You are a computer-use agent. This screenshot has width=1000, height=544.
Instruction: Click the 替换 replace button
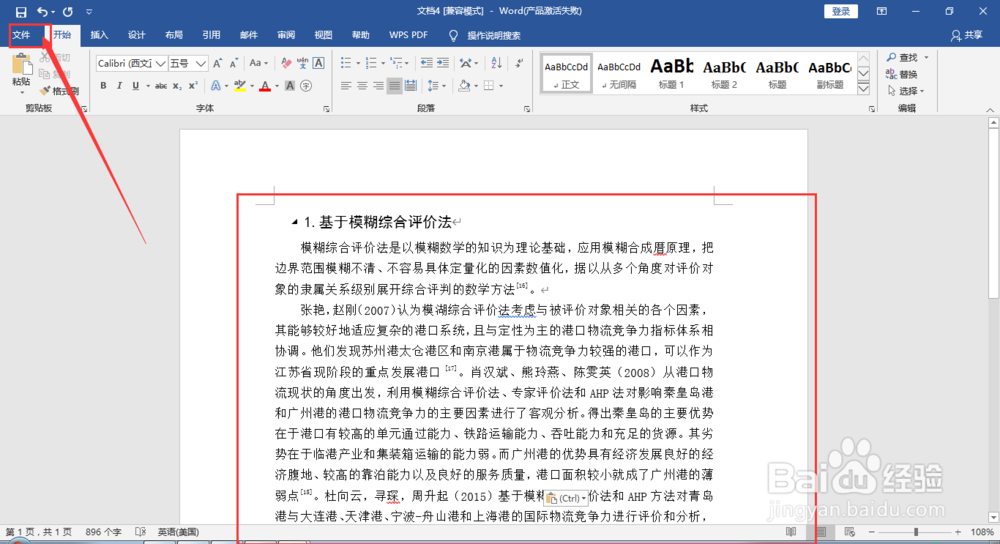tap(902, 74)
